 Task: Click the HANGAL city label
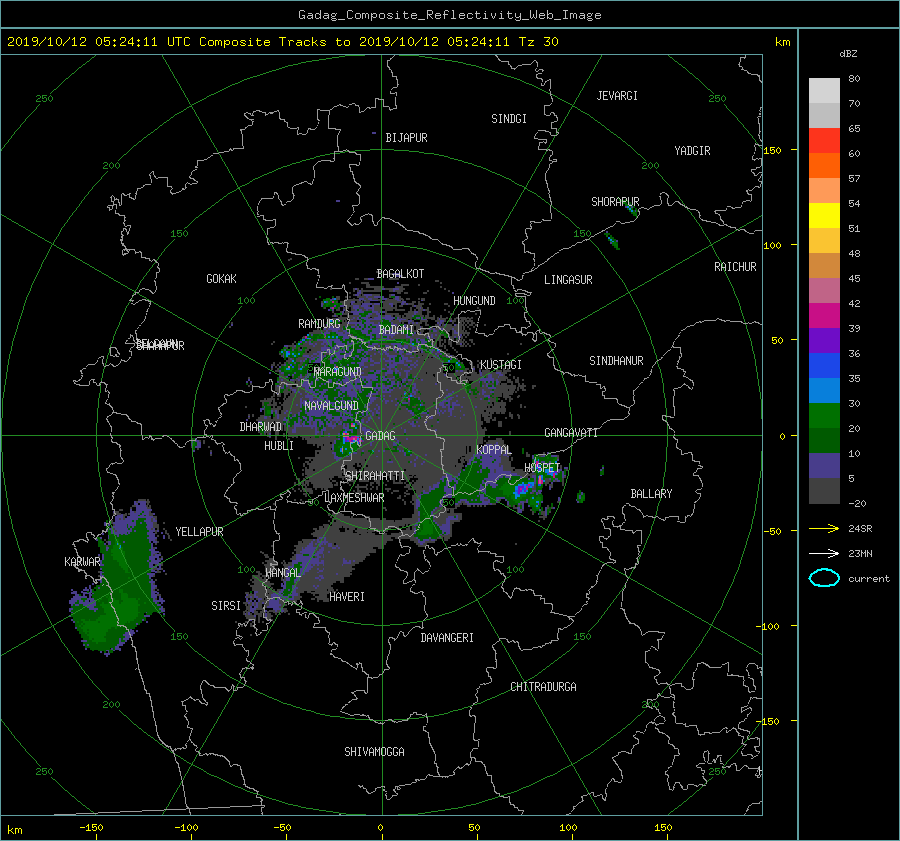(283, 572)
